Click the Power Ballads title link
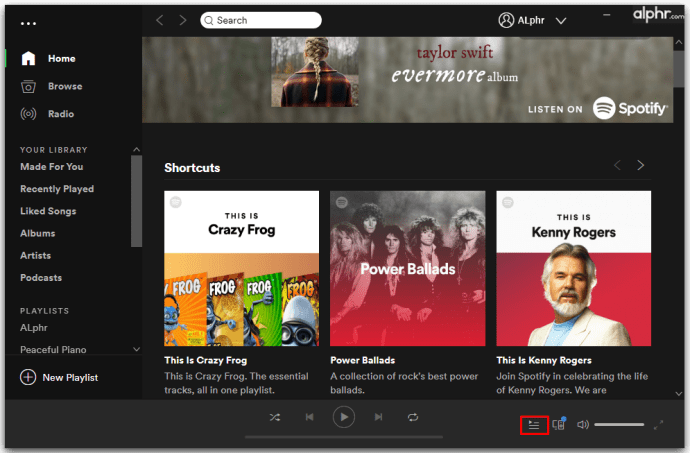The image size is (690, 453). point(363,360)
